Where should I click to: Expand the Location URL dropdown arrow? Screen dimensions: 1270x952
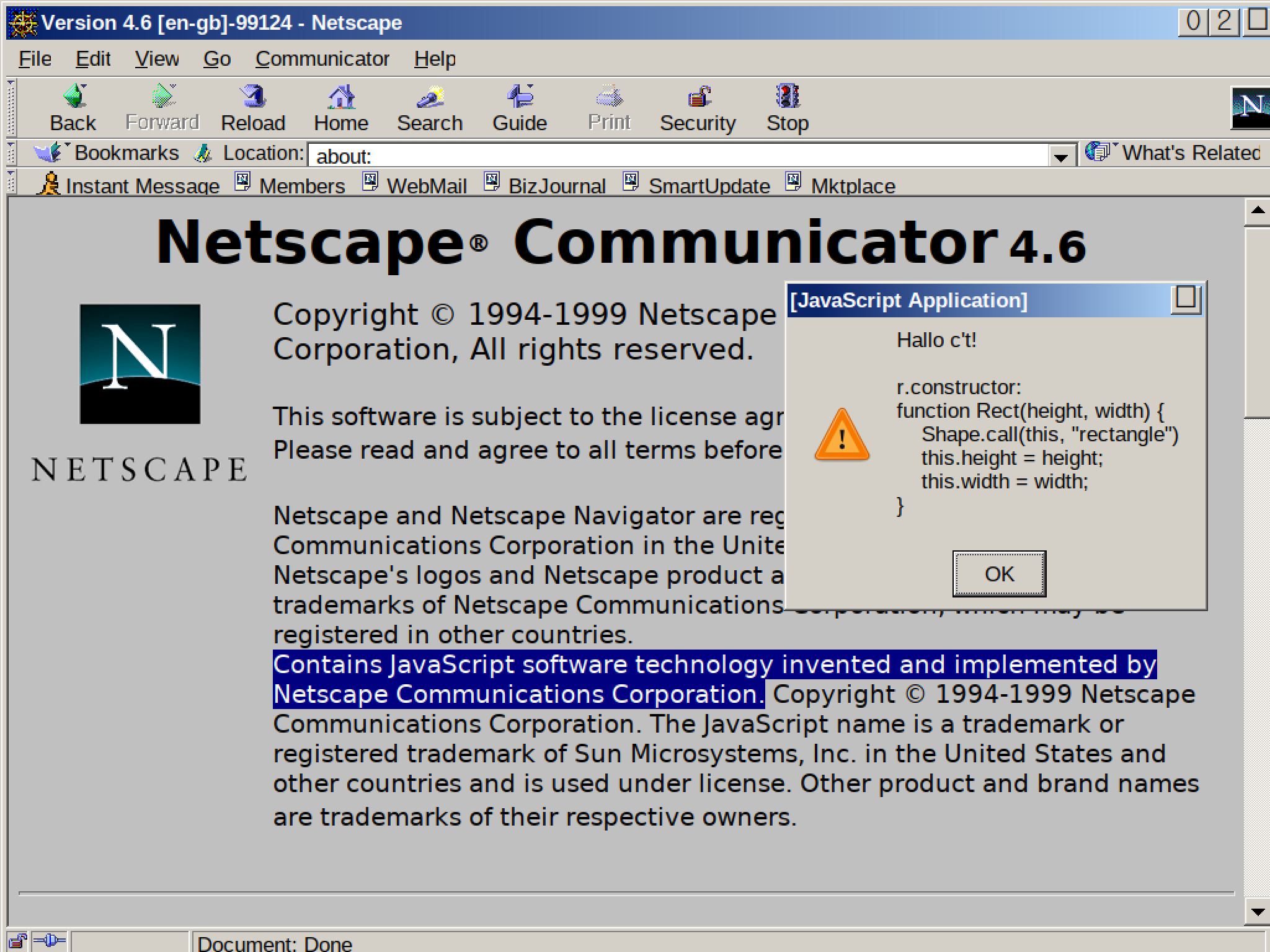(1060, 156)
